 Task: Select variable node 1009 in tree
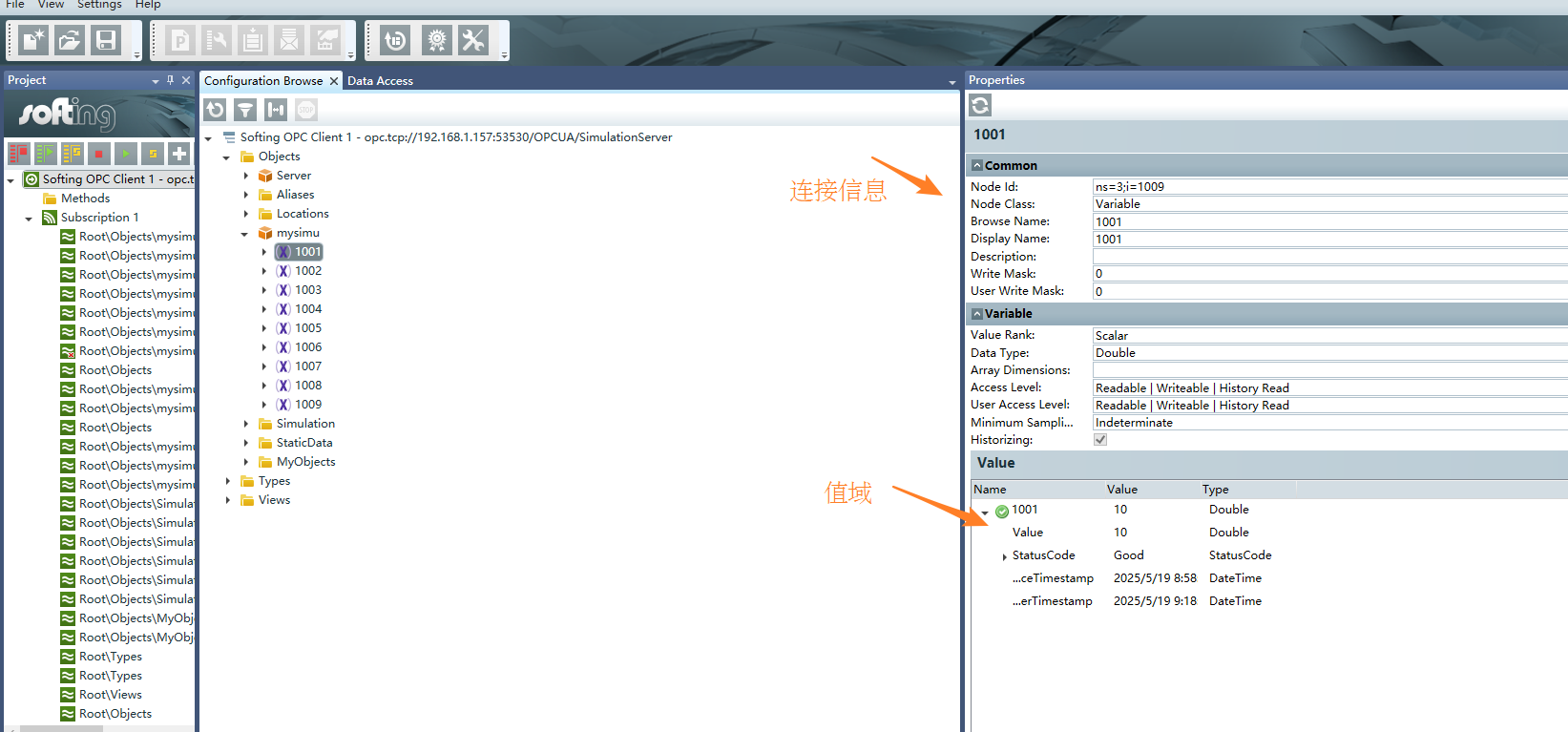pos(300,405)
